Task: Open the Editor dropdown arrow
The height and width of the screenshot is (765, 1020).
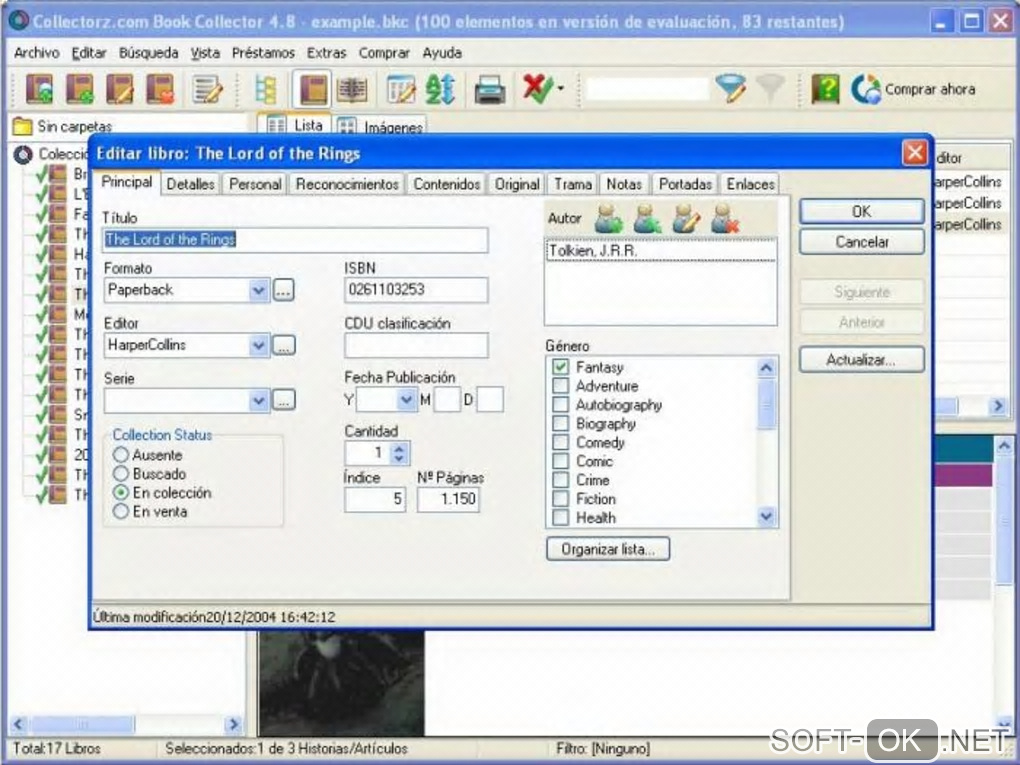Action: point(258,345)
